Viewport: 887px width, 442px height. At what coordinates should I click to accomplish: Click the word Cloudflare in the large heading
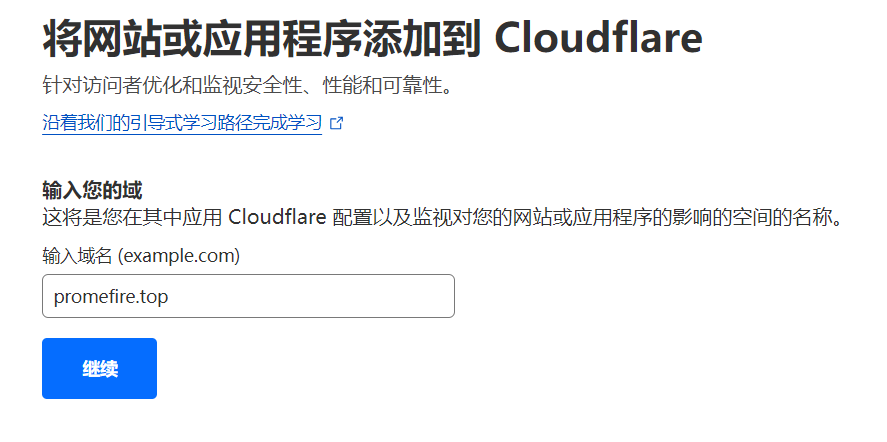[598, 38]
